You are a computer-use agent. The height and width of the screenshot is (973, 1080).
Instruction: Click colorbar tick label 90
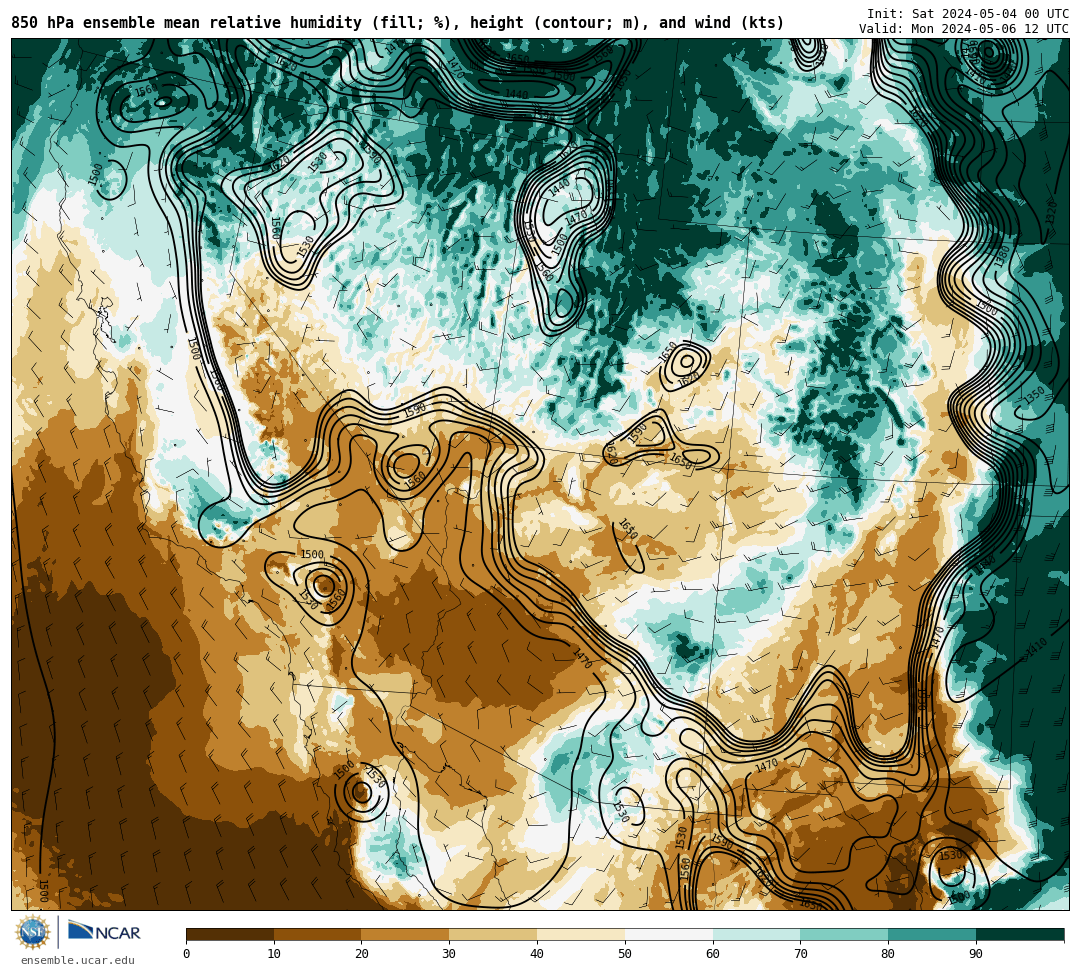pos(976,954)
